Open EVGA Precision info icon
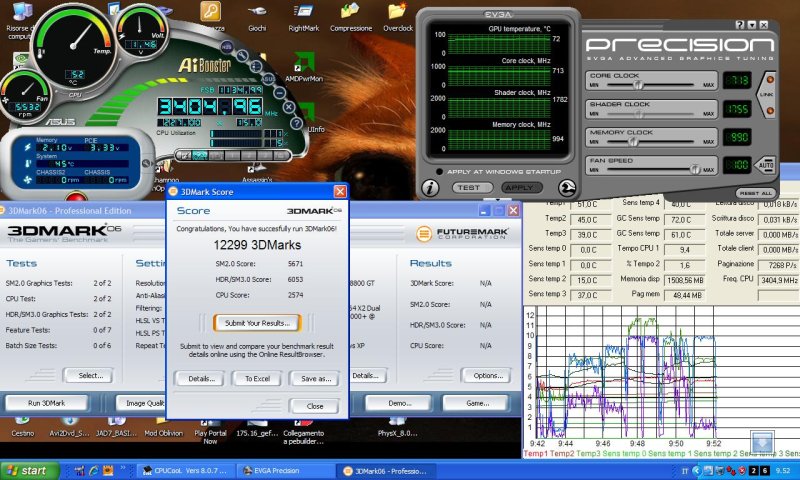800x480 pixels. pos(430,188)
